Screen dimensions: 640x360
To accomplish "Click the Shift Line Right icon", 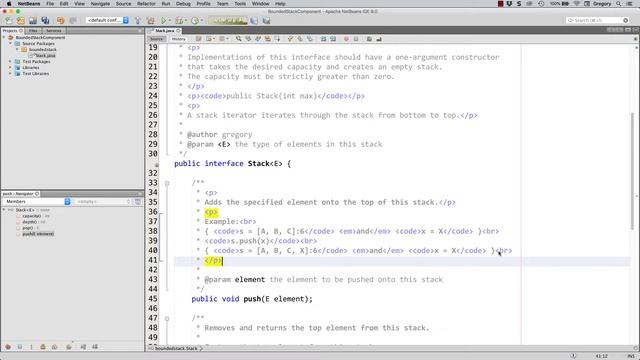I will (333, 39).
